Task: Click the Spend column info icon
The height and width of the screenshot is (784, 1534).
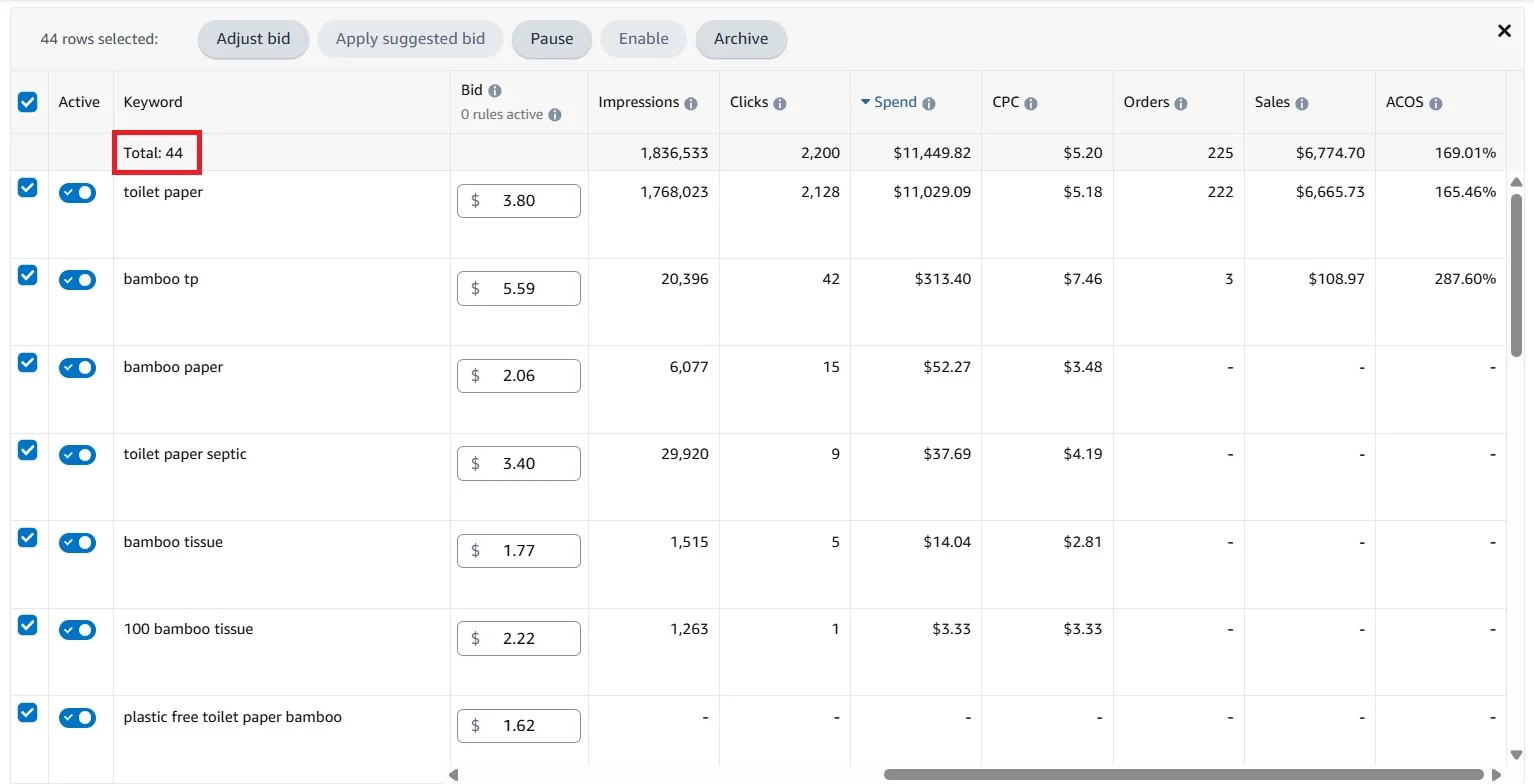Action: (x=929, y=103)
